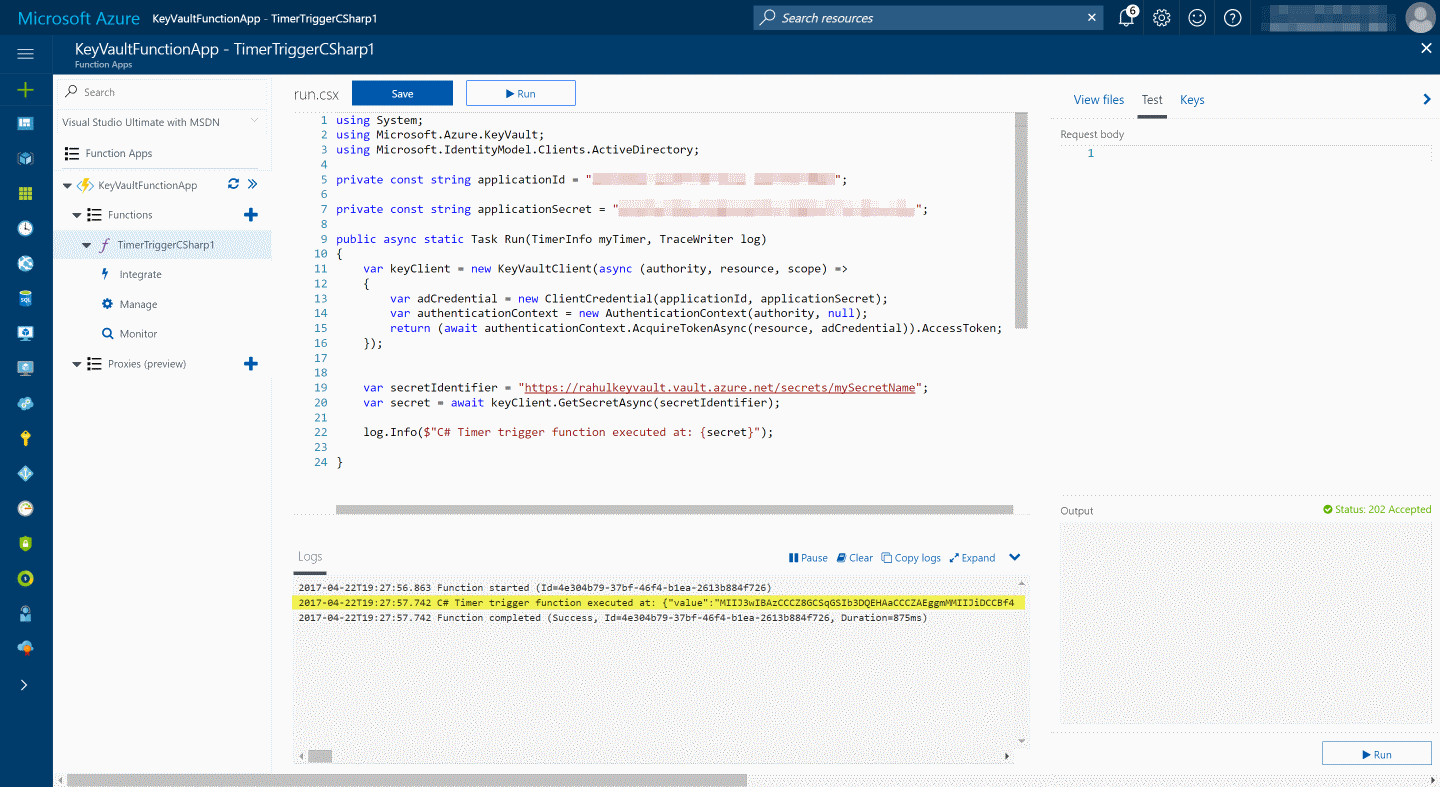
Task: Open the Recent clock icon in sidebar
Action: (26, 228)
